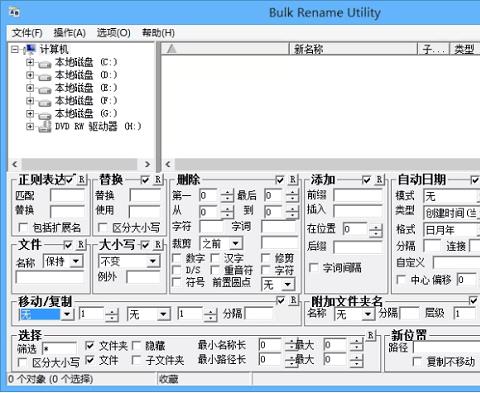Viewport: 480px width, 393px height.
Task: Select DVD RW drive H: icon
Action: coord(45,127)
